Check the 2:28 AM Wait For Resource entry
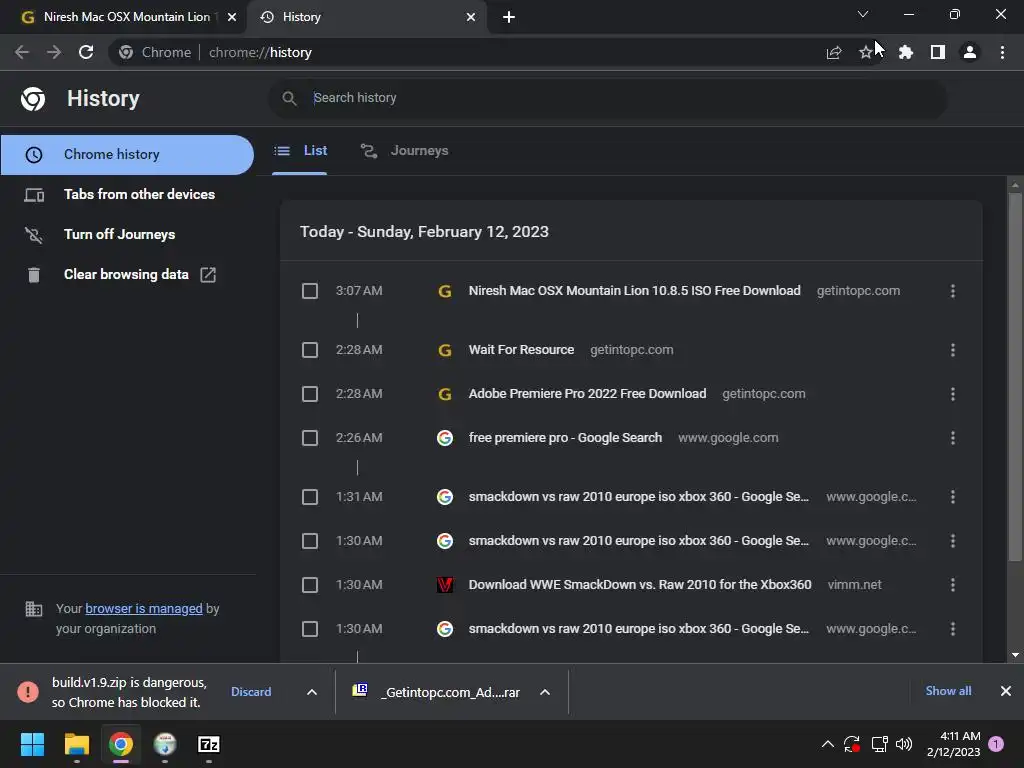The height and width of the screenshot is (768, 1024). 310,350
